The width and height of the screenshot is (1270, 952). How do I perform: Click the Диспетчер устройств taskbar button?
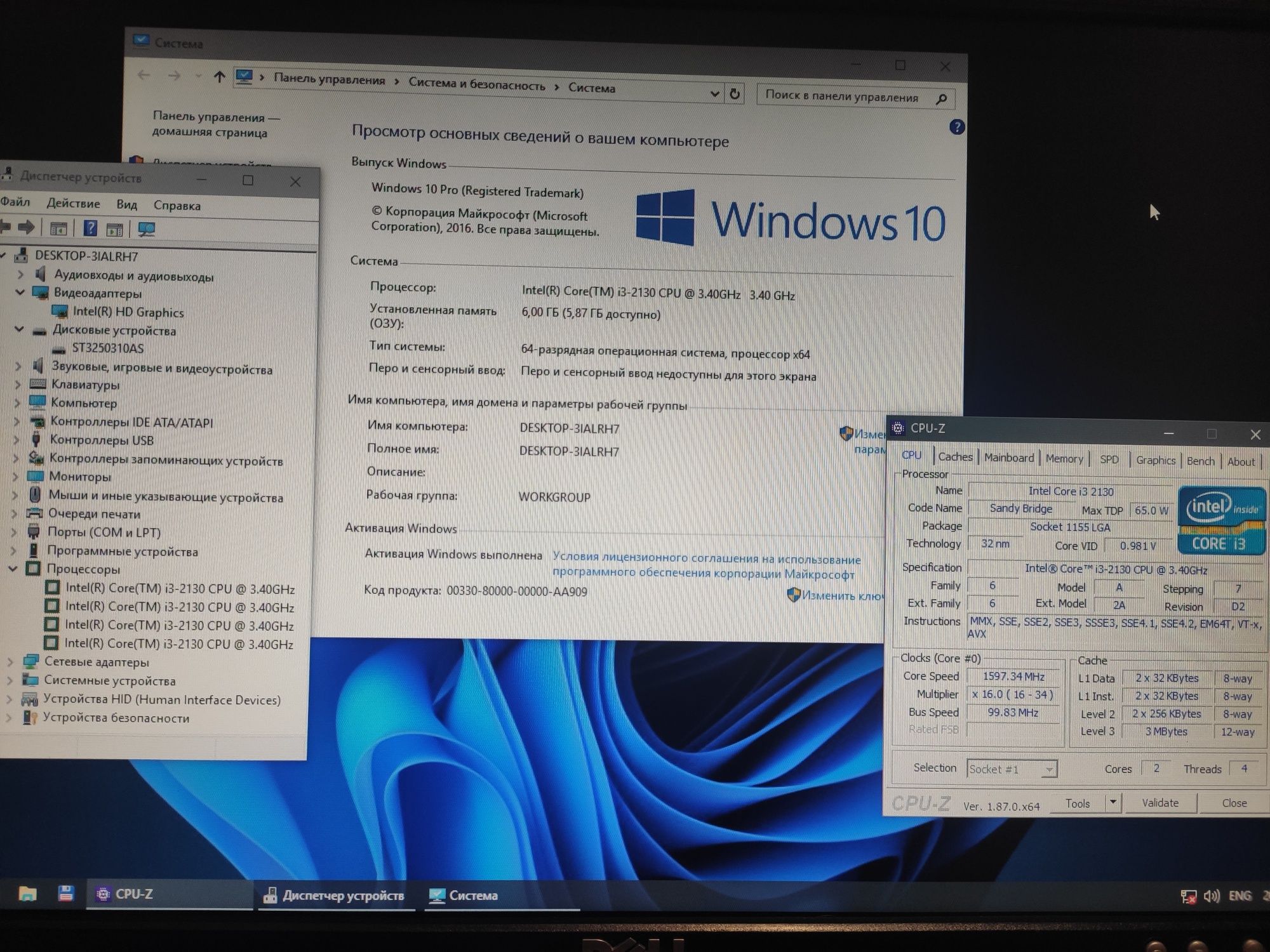(x=335, y=895)
